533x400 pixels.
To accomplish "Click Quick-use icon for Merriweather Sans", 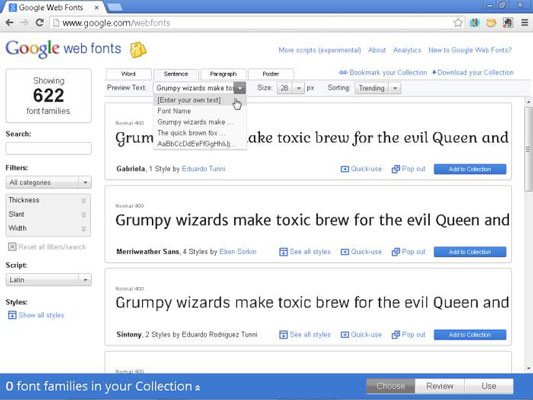I will click(x=345, y=252).
